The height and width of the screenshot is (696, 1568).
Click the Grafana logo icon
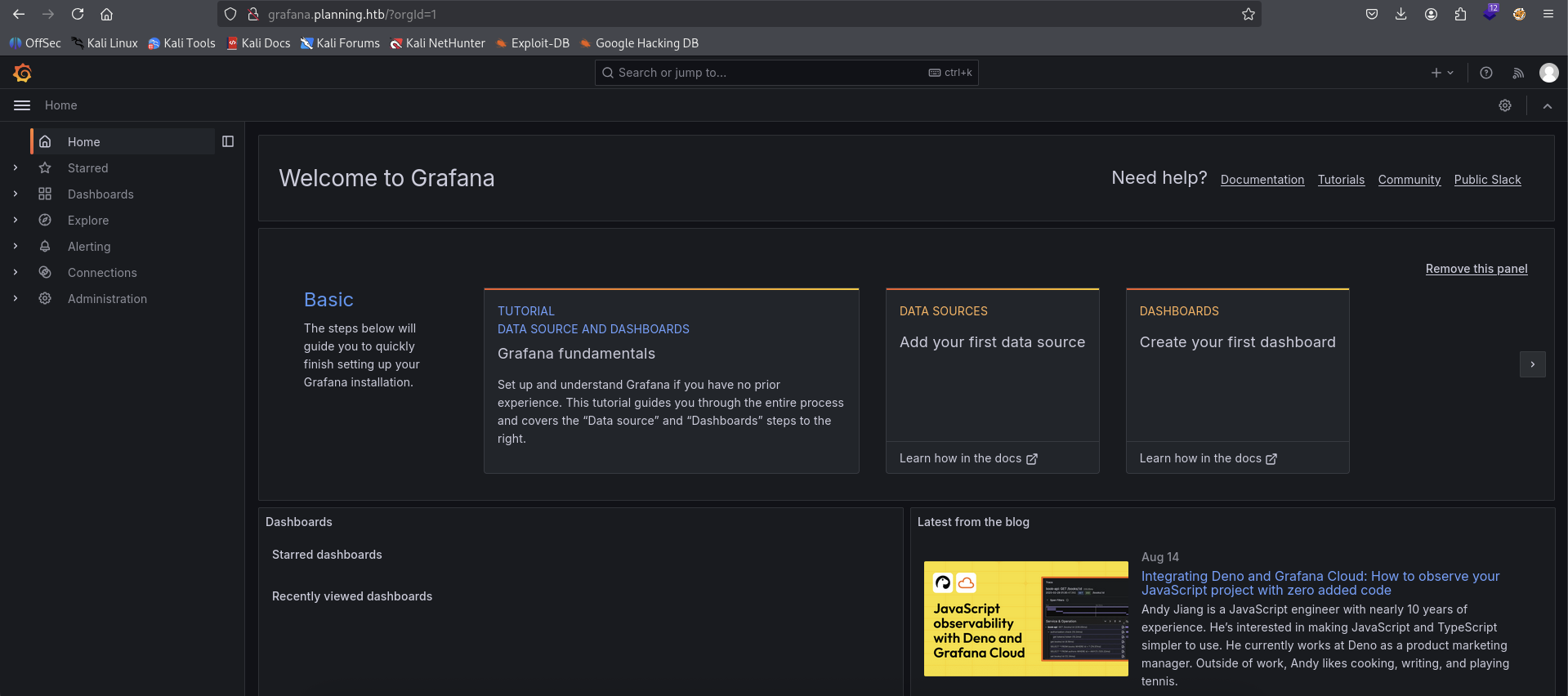[23, 73]
